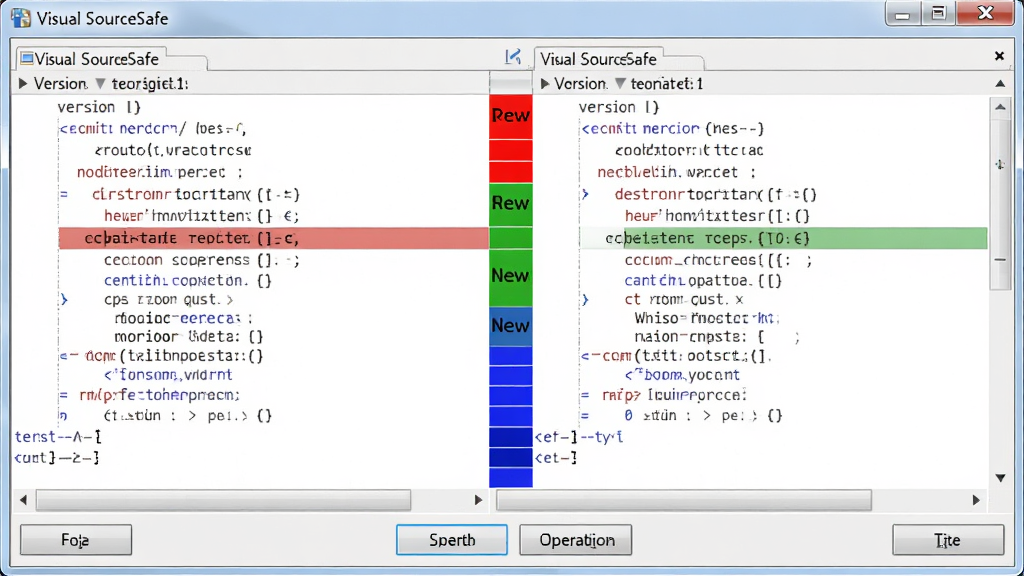Click the Tite button

point(948,540)
